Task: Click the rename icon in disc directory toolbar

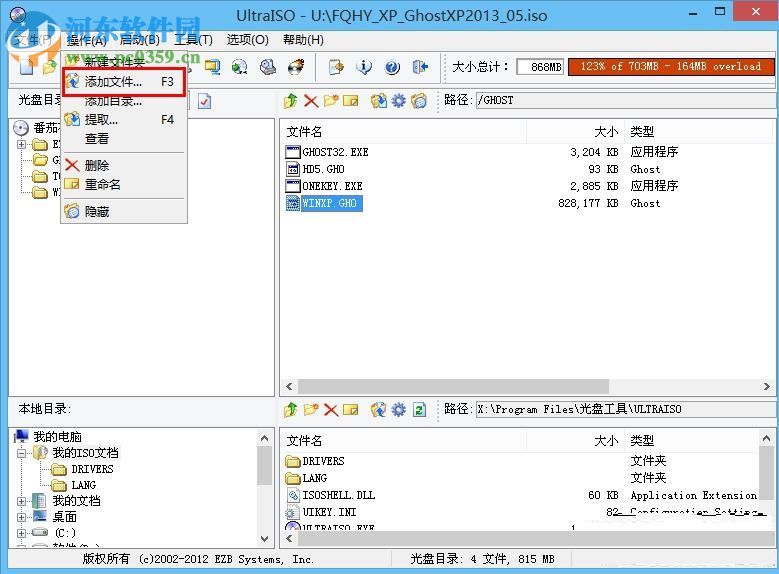Action: pos(350,101)
